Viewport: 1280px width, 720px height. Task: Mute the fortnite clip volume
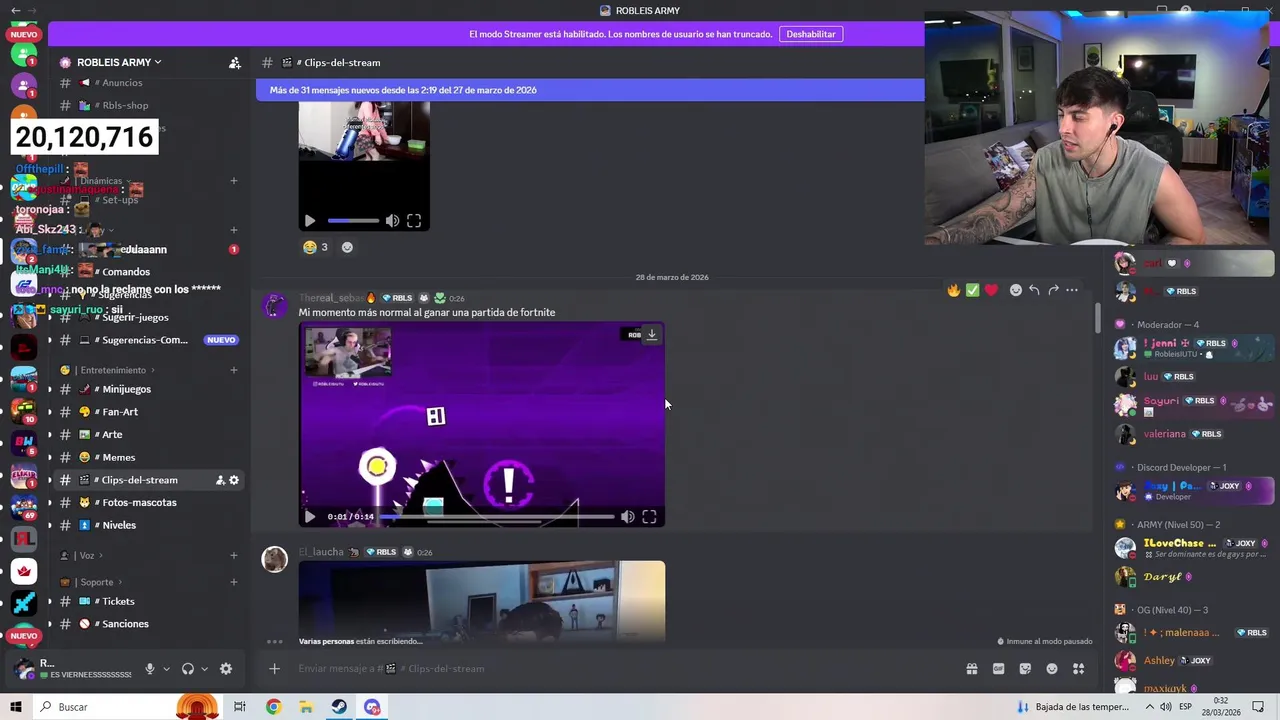point(627,517)
